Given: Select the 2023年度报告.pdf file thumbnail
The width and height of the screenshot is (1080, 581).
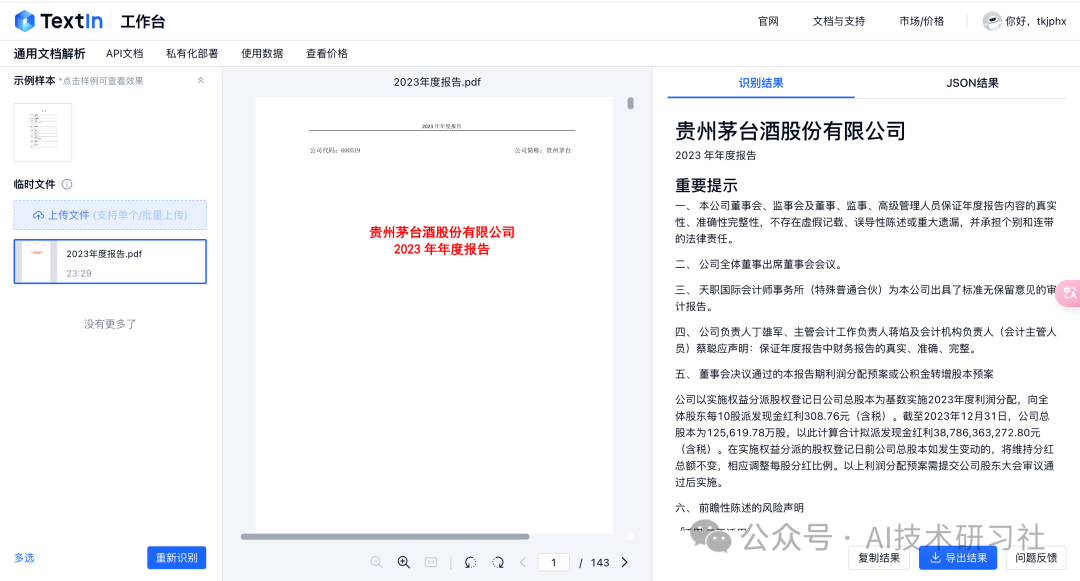Looking at the screenshot, I should pos(110,261).
